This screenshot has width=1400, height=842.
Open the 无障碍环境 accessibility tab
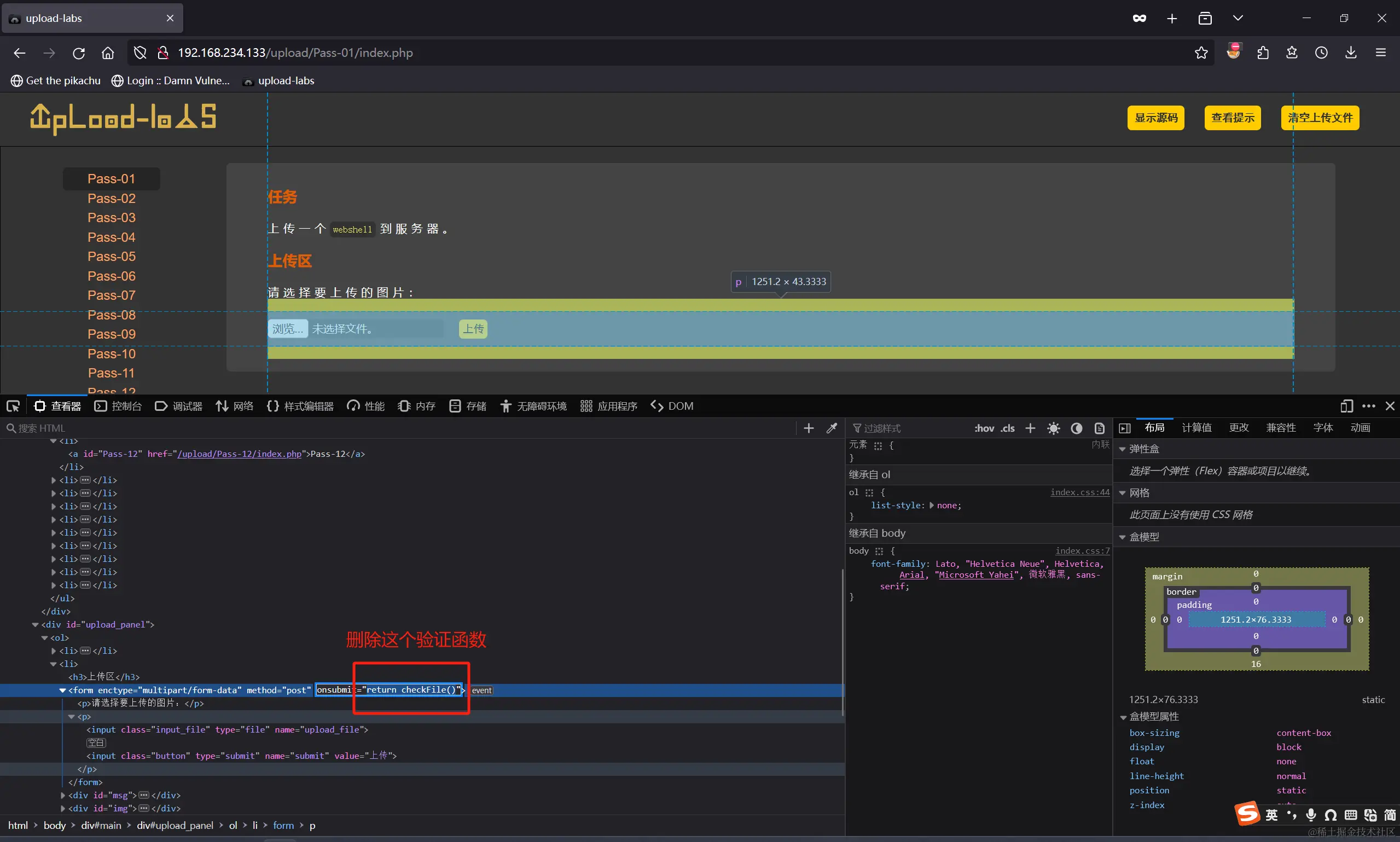tap(533, 405)
